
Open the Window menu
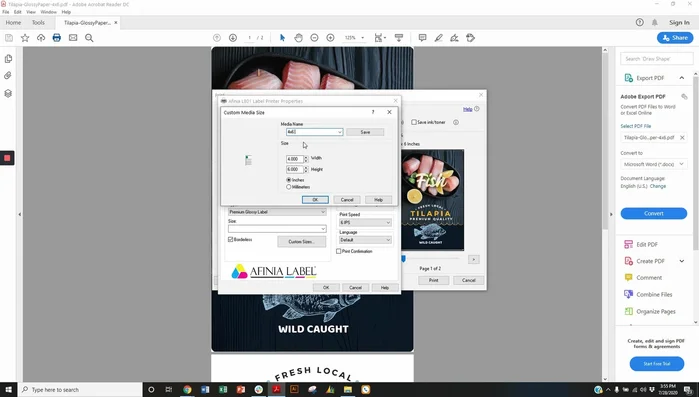[x=49, y=12]
